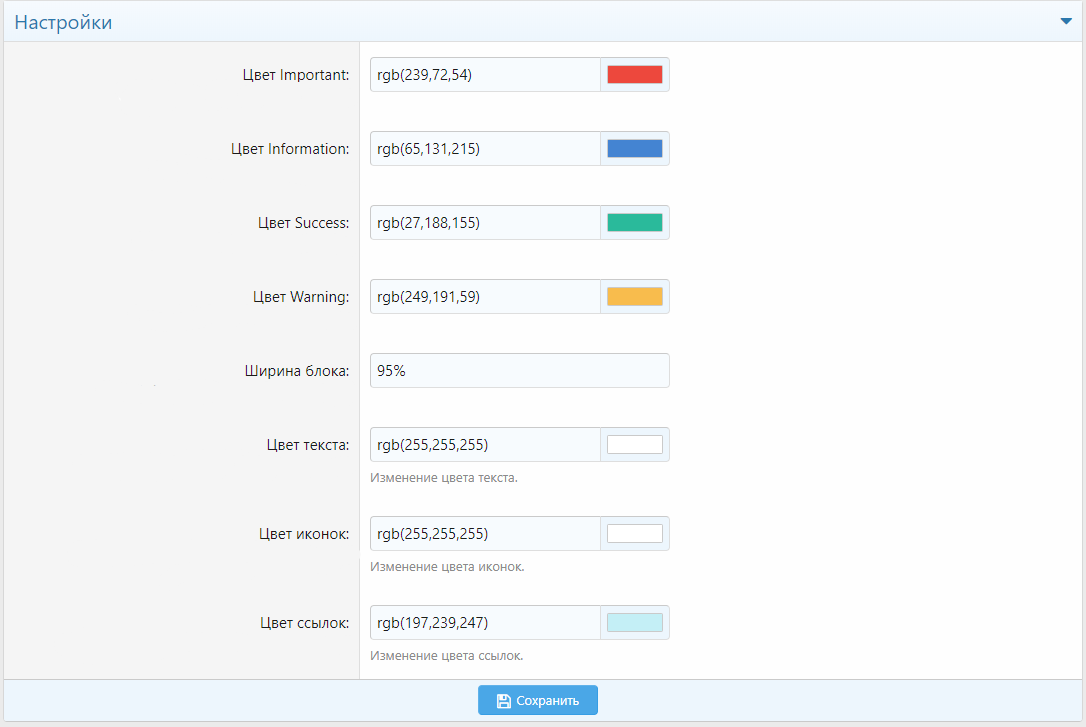Click the Цвет иконок rgb input
Image resolution: width=1086 pixels, height=727 pixels.
pyautogui.click(x=485, y=534)
